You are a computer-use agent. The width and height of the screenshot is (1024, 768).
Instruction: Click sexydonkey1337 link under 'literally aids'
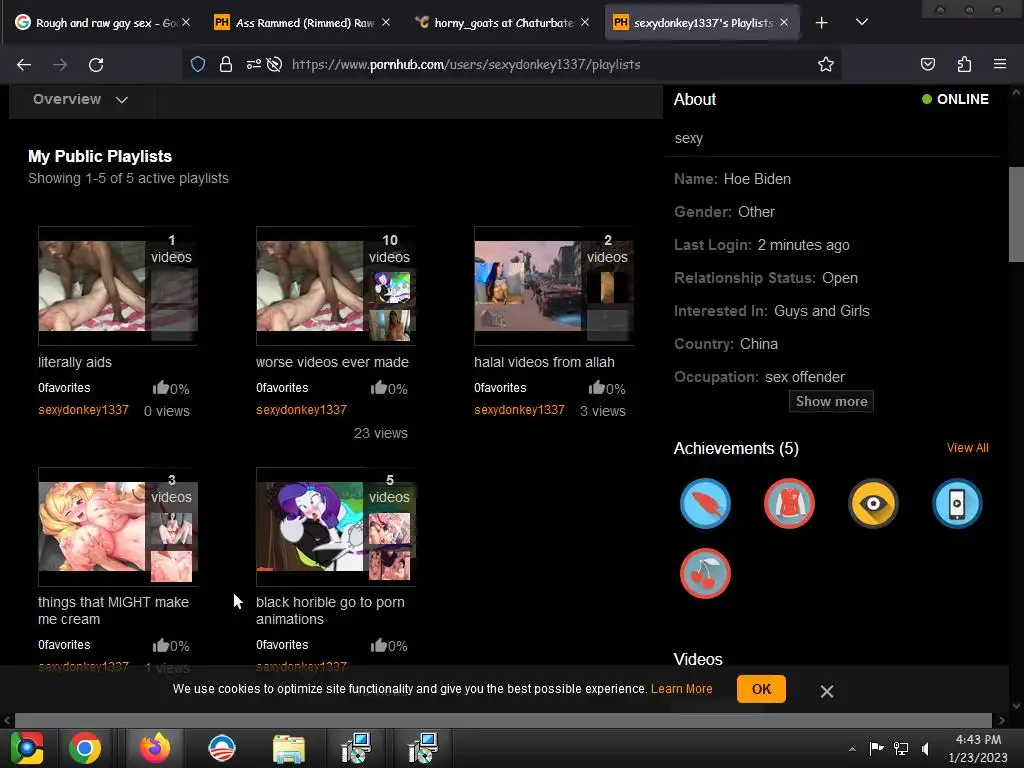click(83, 409)
